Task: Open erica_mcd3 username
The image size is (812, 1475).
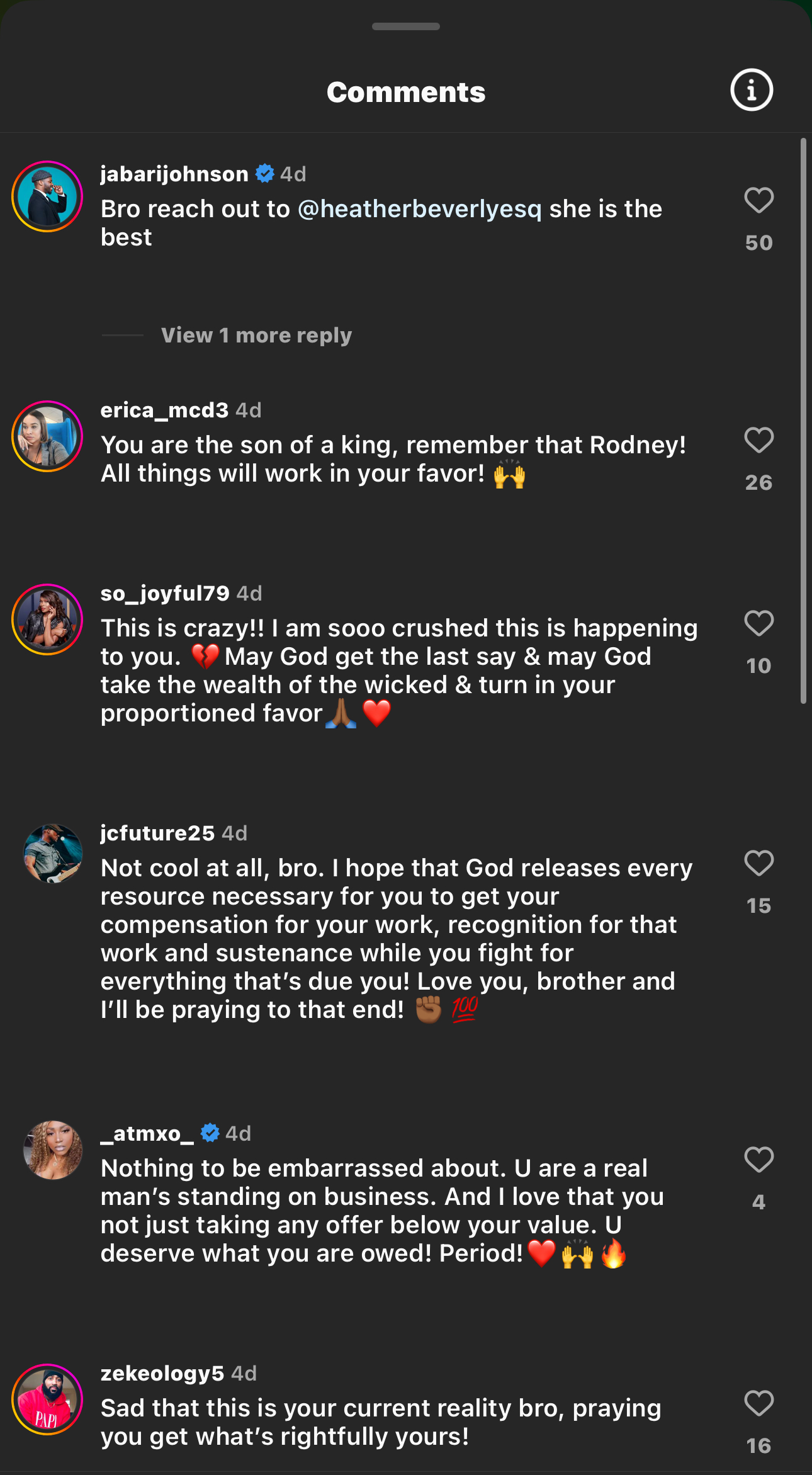Action: click(164, 410)
